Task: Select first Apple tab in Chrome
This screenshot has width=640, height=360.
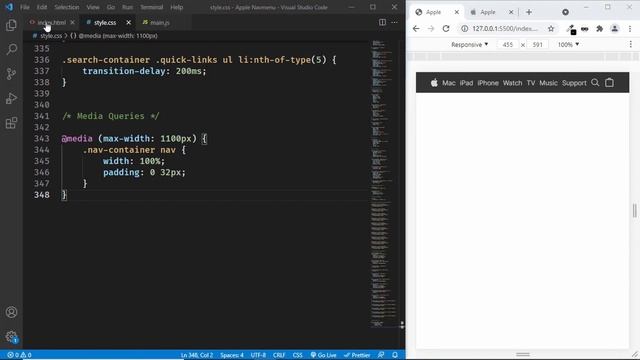Action: coord(433,12)
